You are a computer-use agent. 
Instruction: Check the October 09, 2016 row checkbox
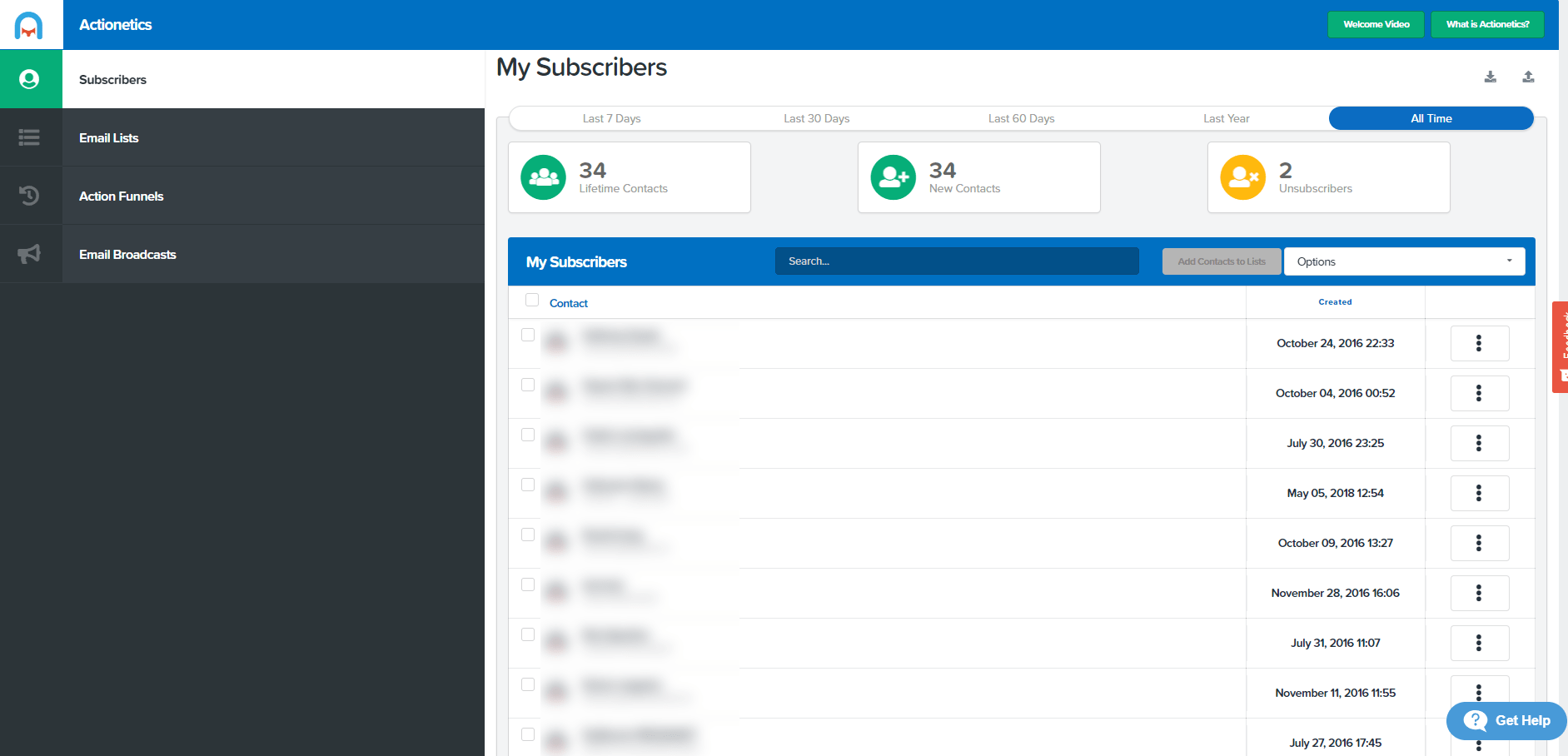pos(528,535)
